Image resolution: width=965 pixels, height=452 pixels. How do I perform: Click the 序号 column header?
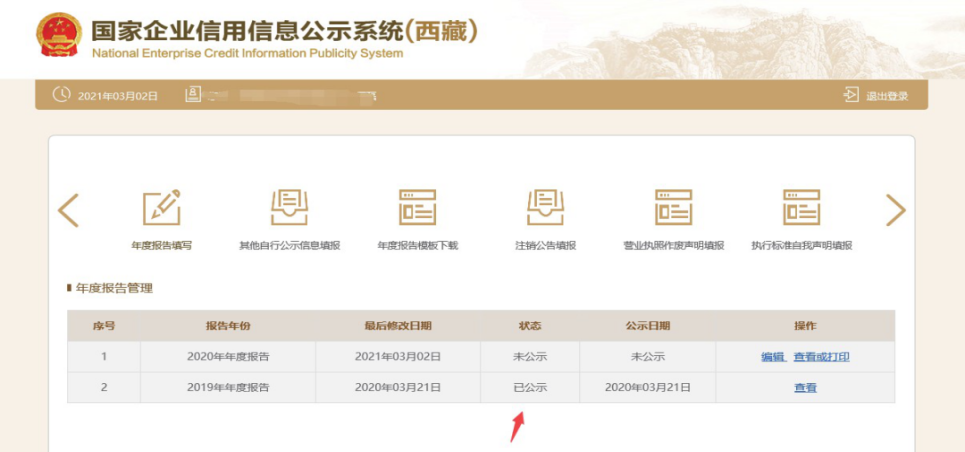[104, 326]
